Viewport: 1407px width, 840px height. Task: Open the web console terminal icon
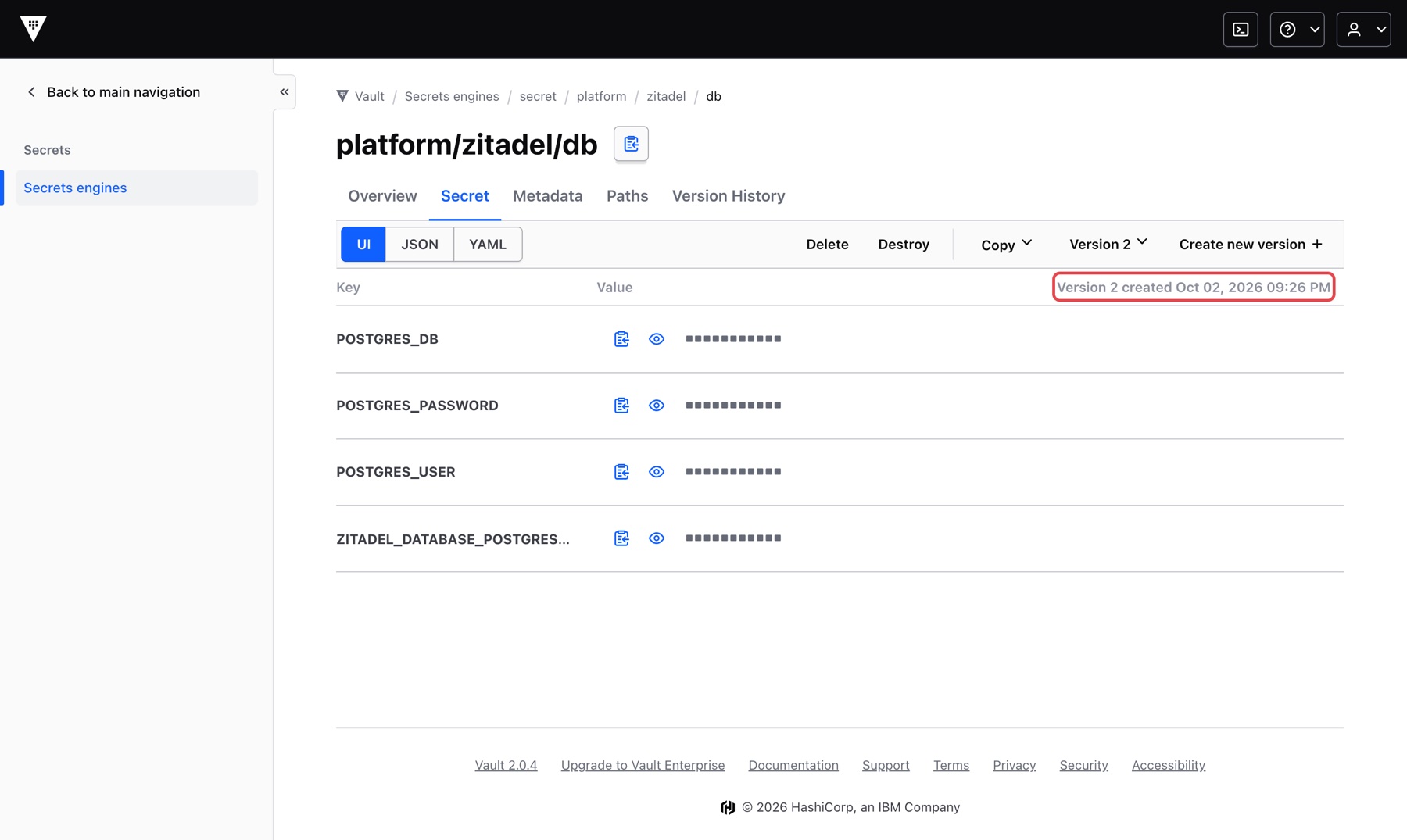coord(1241,30)
